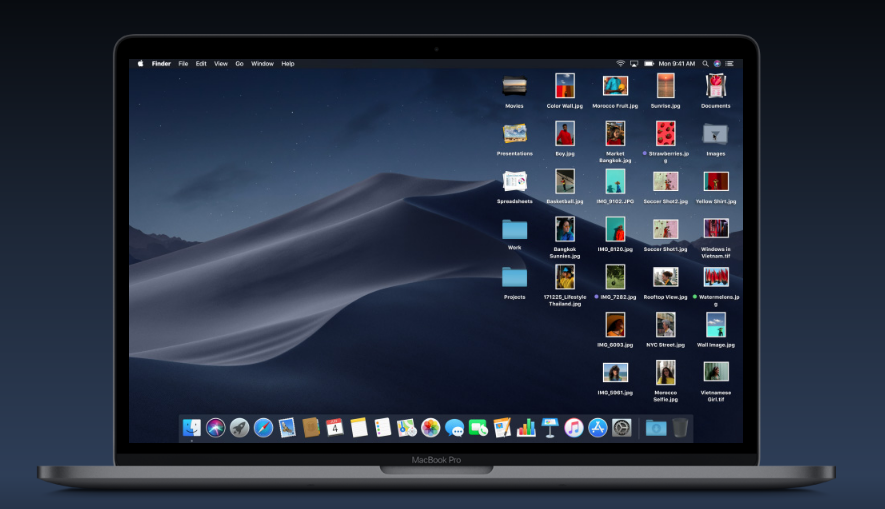Click Siri icon in menu bar

tap(717, 64)
